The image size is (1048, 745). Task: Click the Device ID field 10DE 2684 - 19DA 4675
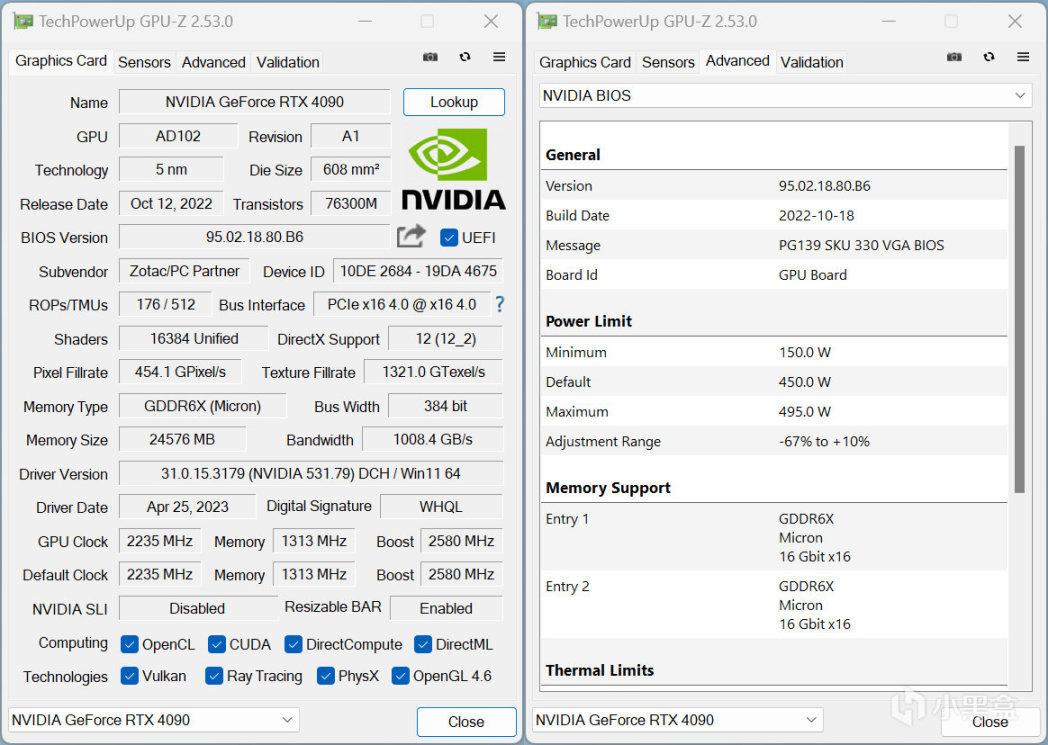[x=418, y=271]
